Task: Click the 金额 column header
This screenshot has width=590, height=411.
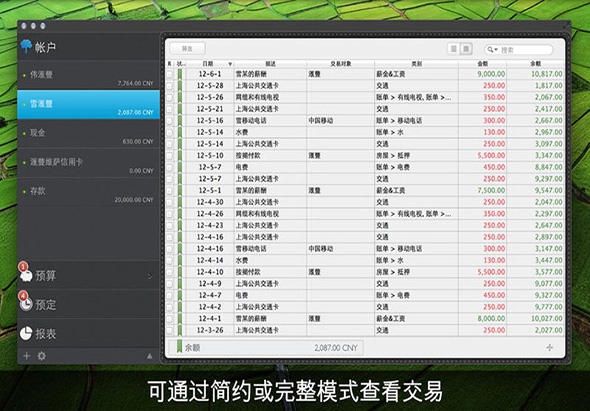Action: (x=482, y=64)
